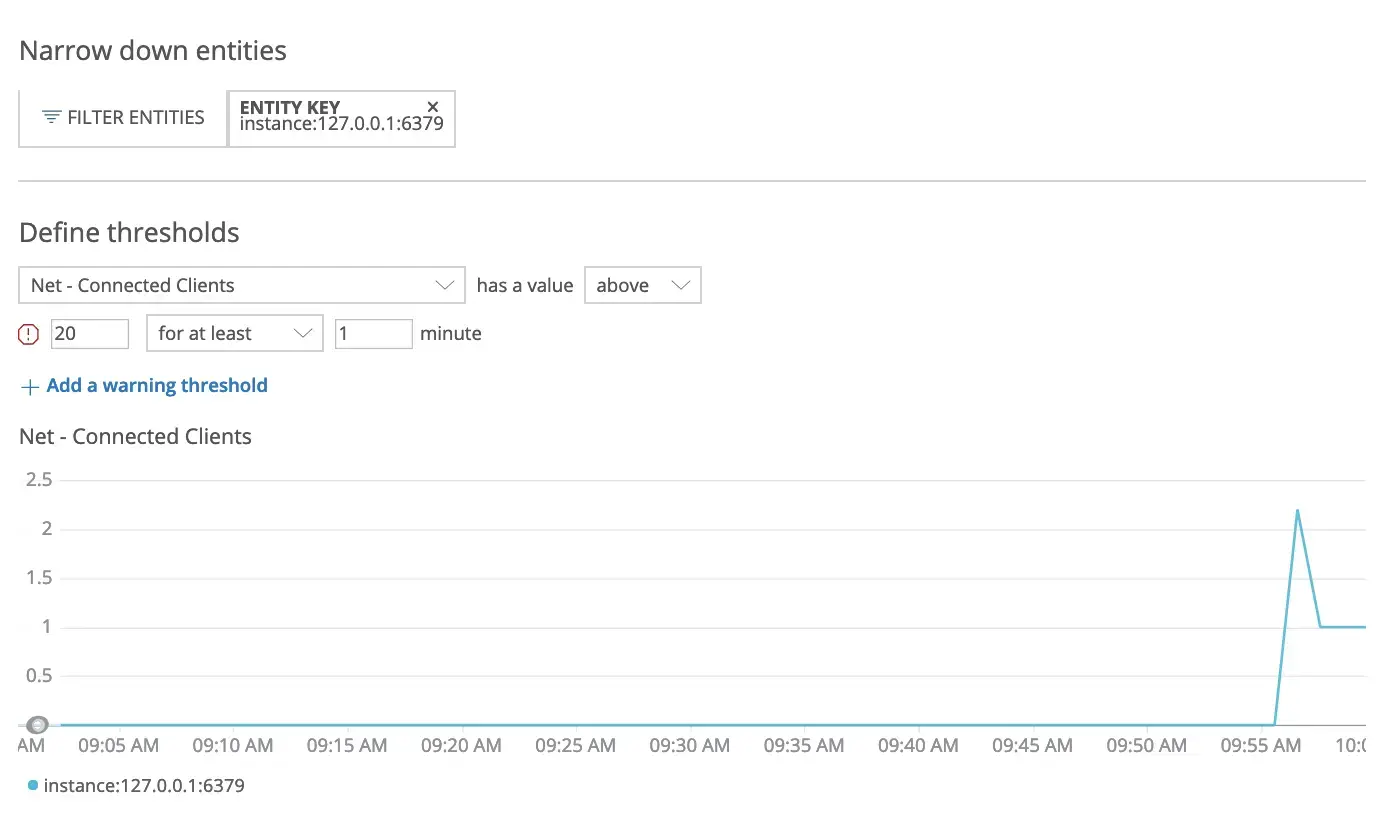Click the plus icon before Add a warning threshold
The image size is (1384, 820).
(x=30, y=387)
